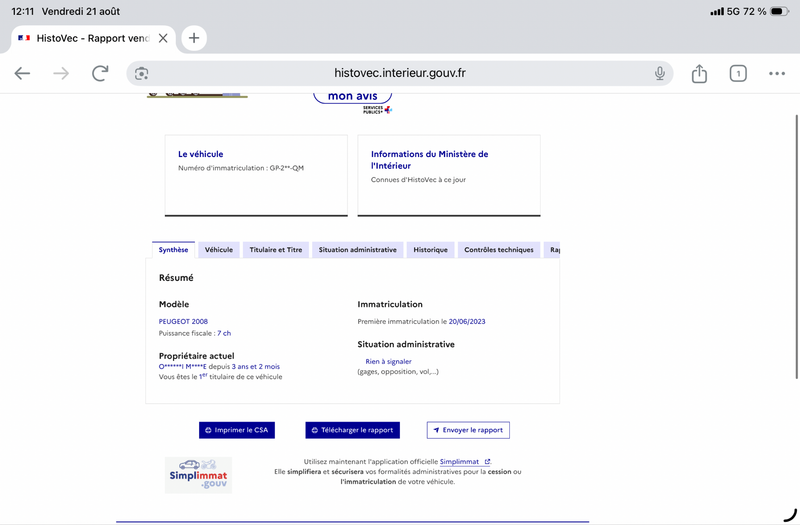Switch to the Situation administrative tab
This screenshot has width=800, height=525.
(358, 249)
